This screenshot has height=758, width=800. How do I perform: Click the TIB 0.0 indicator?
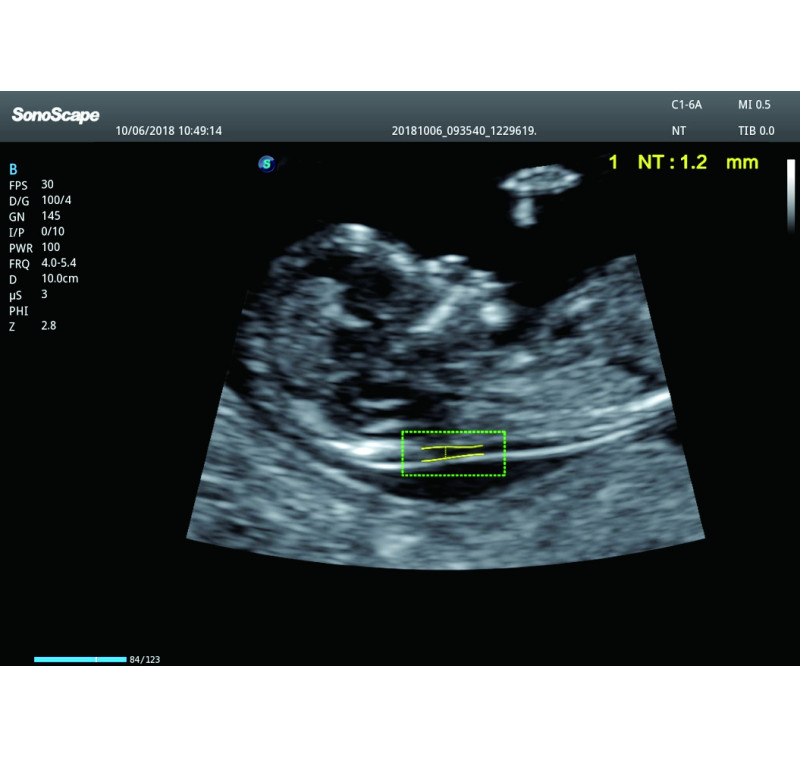pos(756,131)
